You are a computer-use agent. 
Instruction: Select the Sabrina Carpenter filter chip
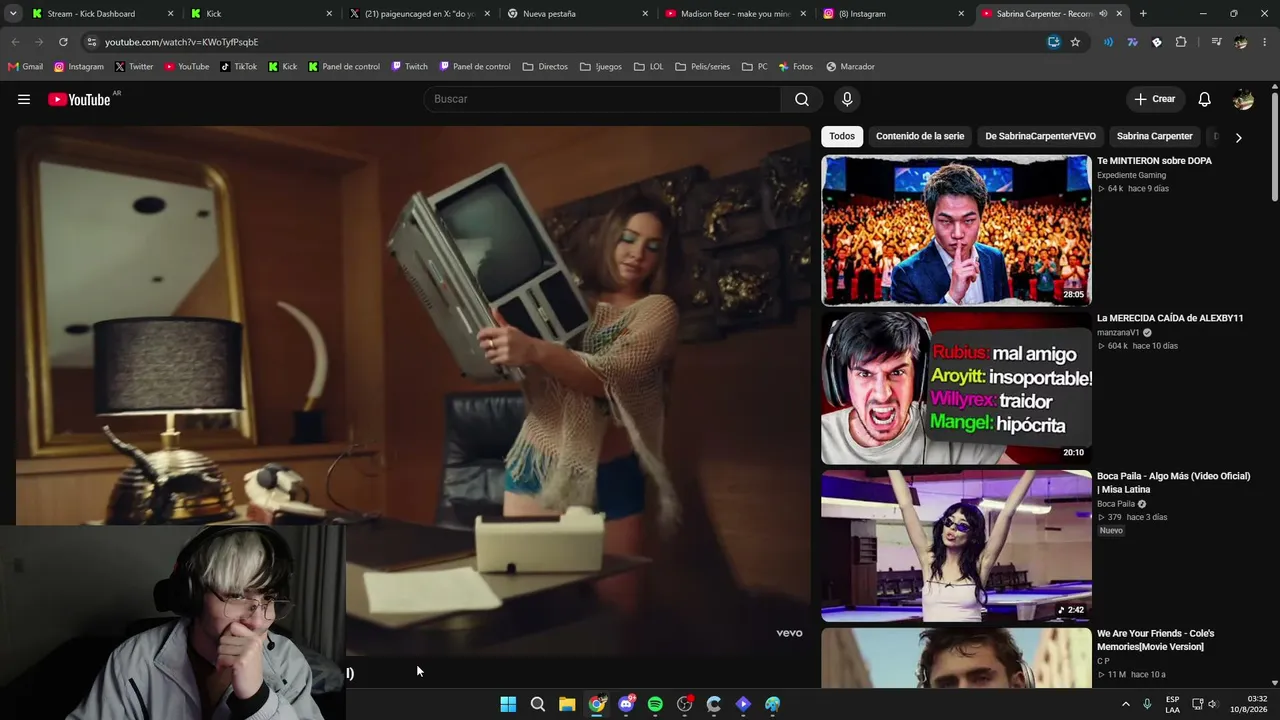[1154, 136]
